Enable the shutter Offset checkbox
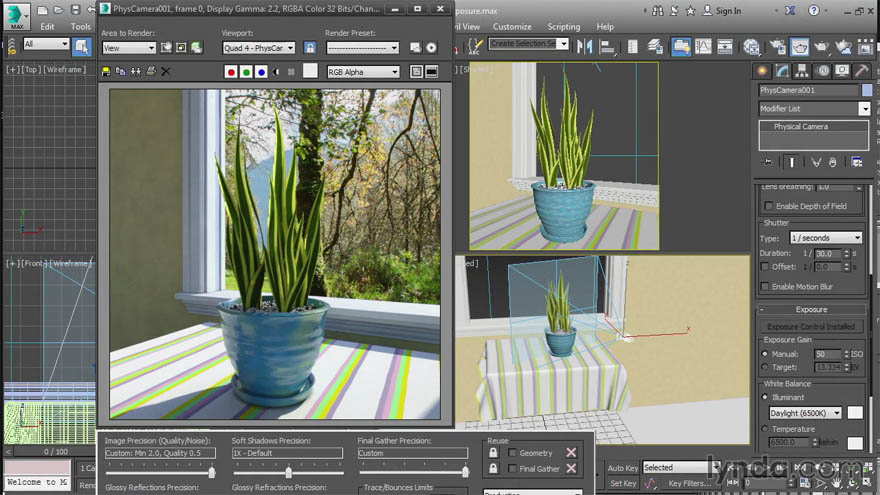880x495 pixels. pos(765,267)
